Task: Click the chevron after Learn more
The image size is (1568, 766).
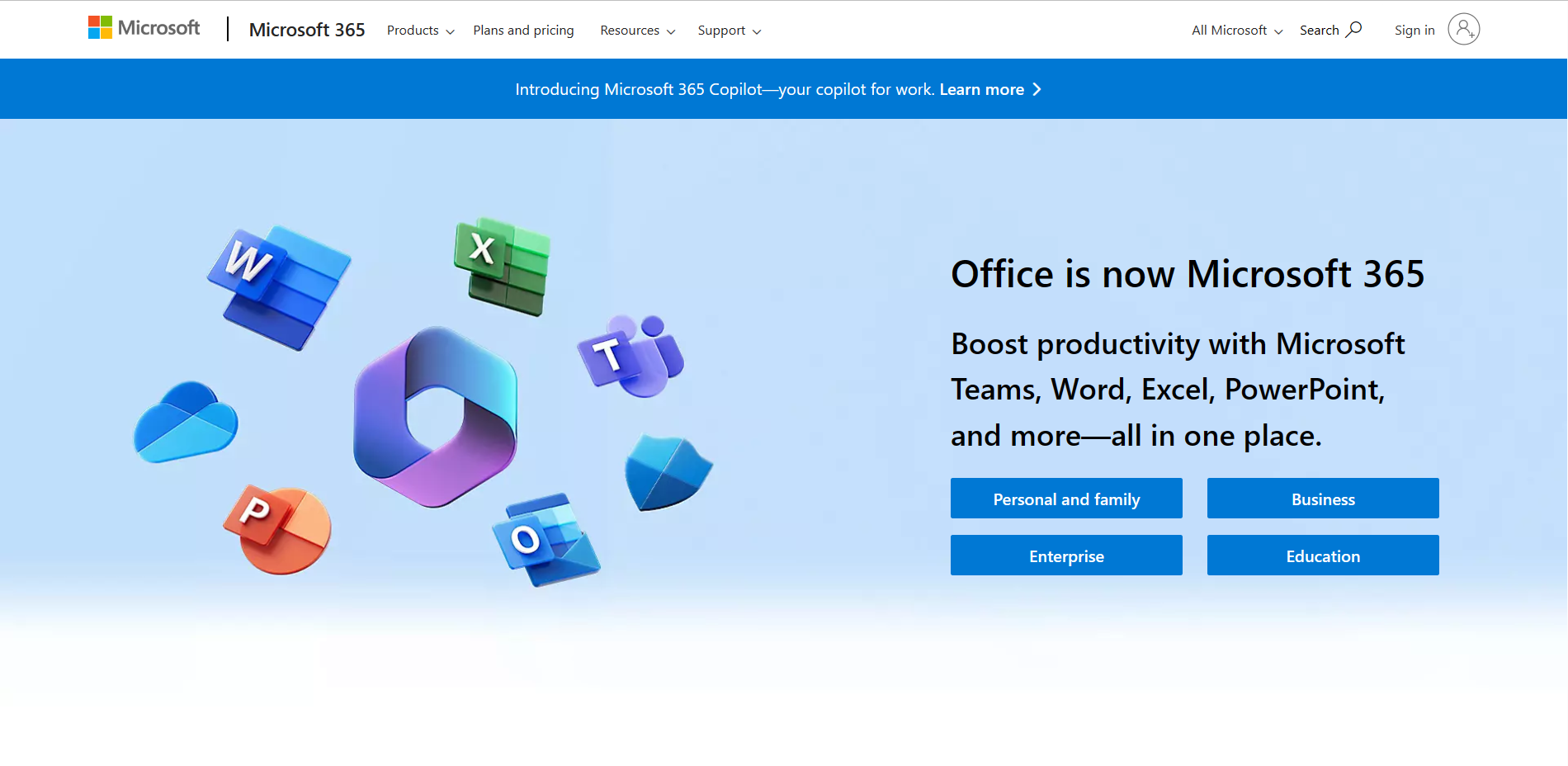Action: (x=1037, y=89)
